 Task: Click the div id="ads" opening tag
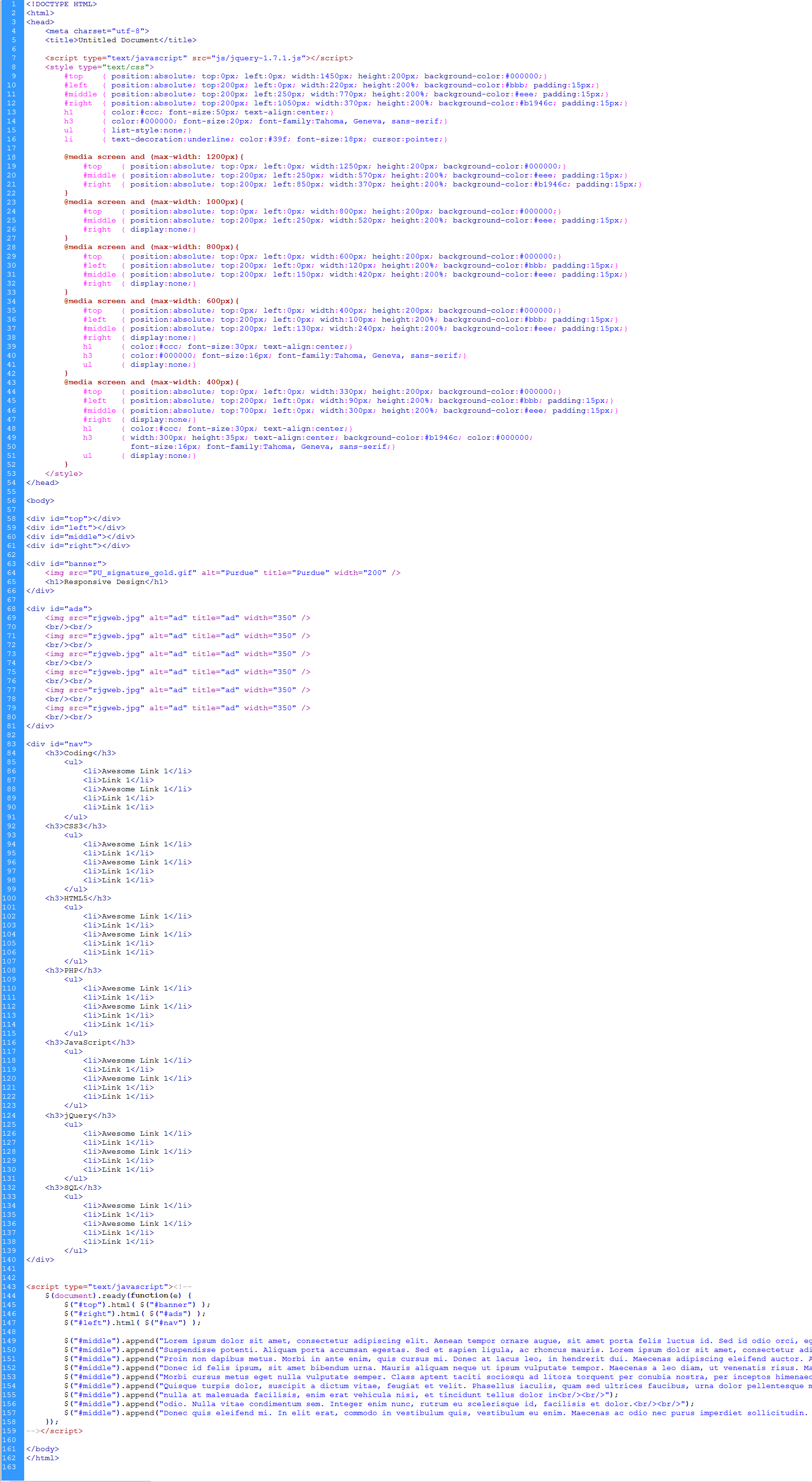pyautogui.click(x=59, y=609)
